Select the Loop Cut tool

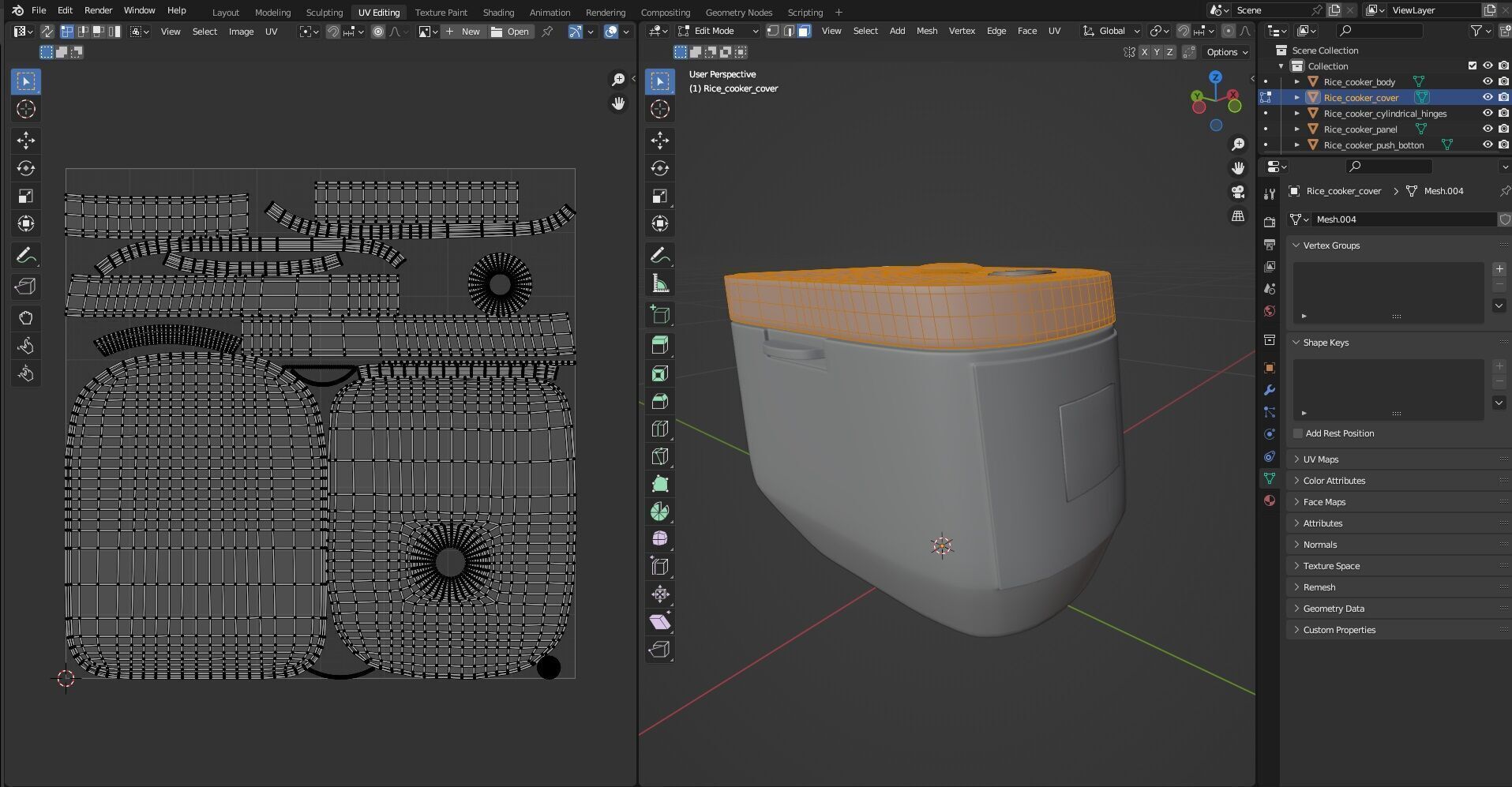pos(660,429)
